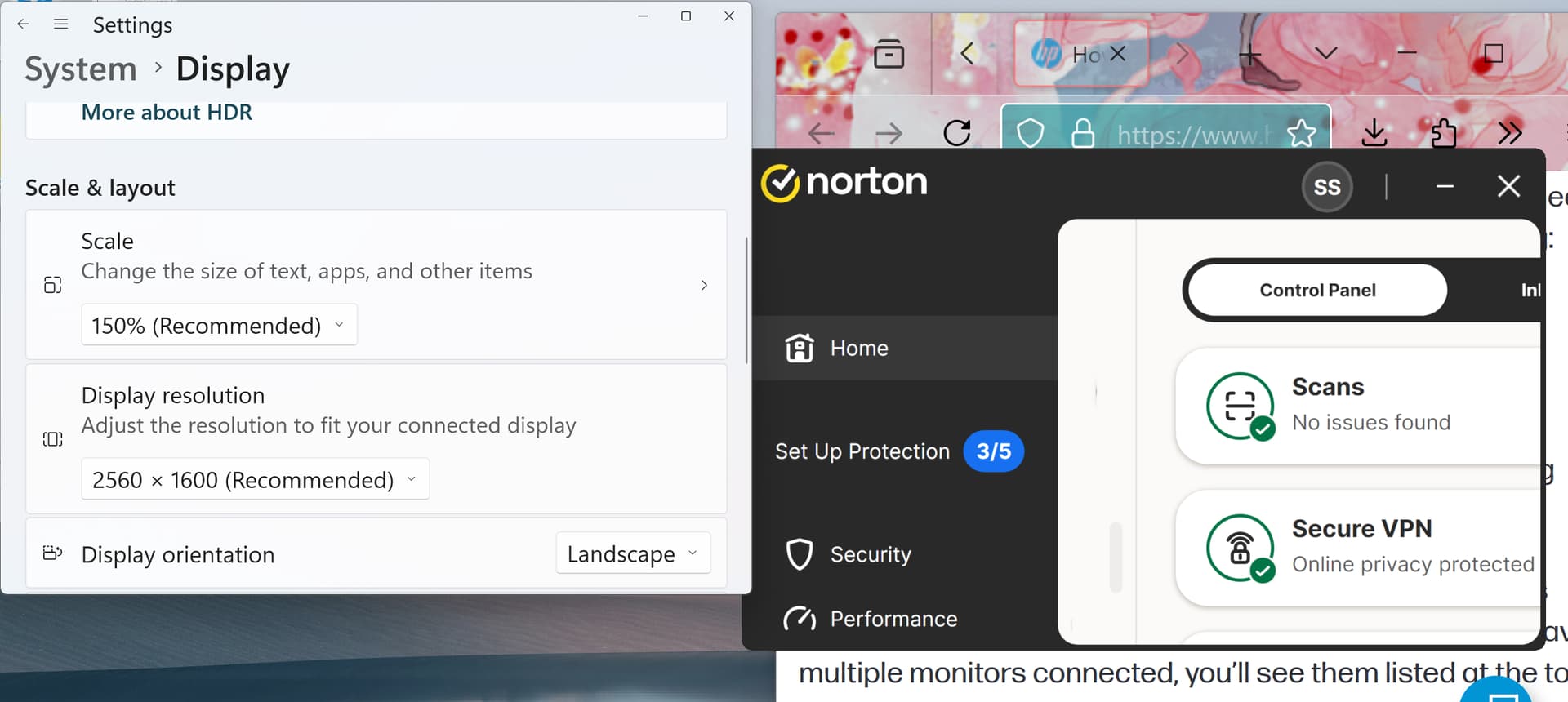Open the Landscape orientation dropdown

[x=633, y=553]
